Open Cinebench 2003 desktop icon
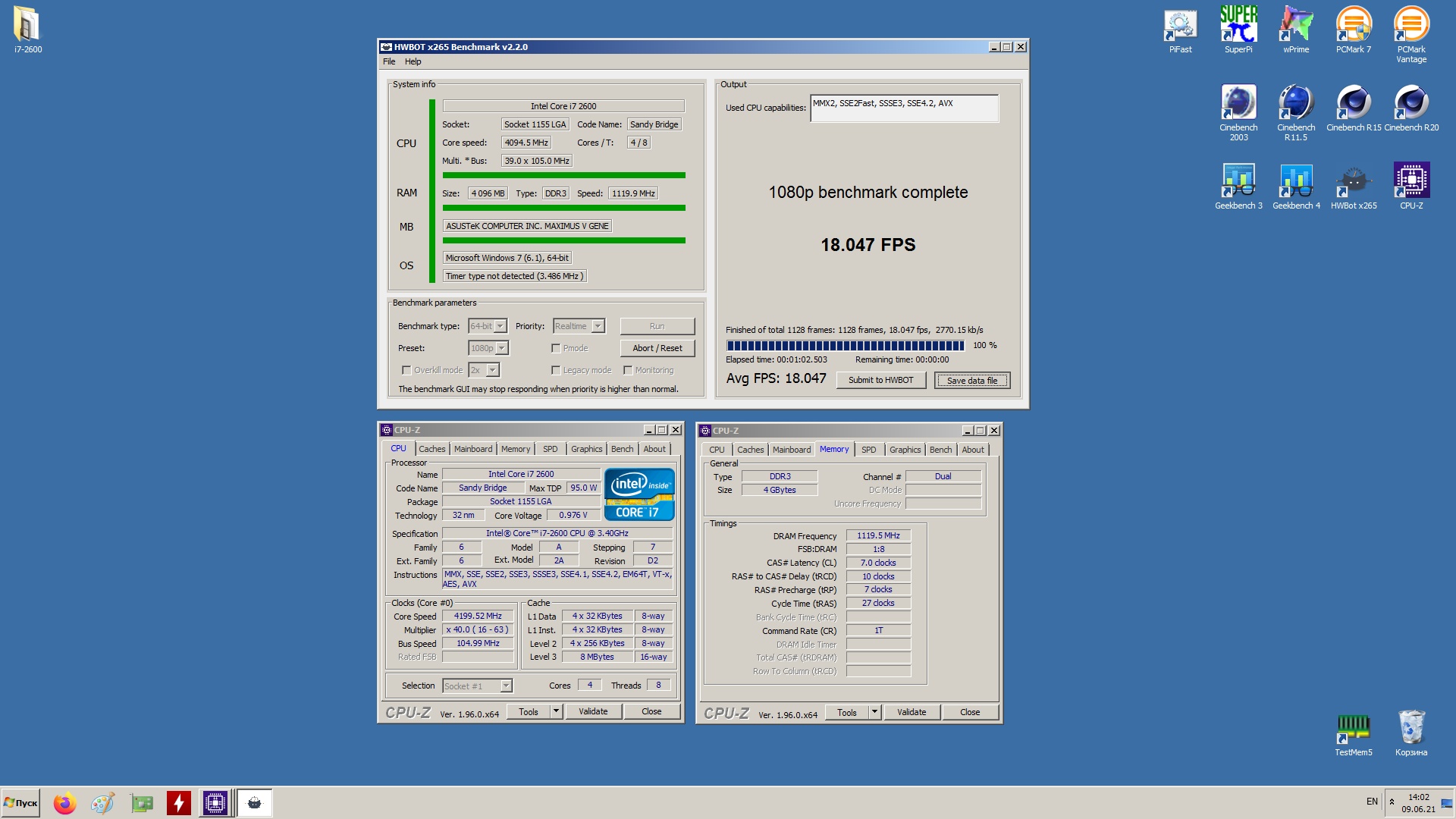 1238,112
